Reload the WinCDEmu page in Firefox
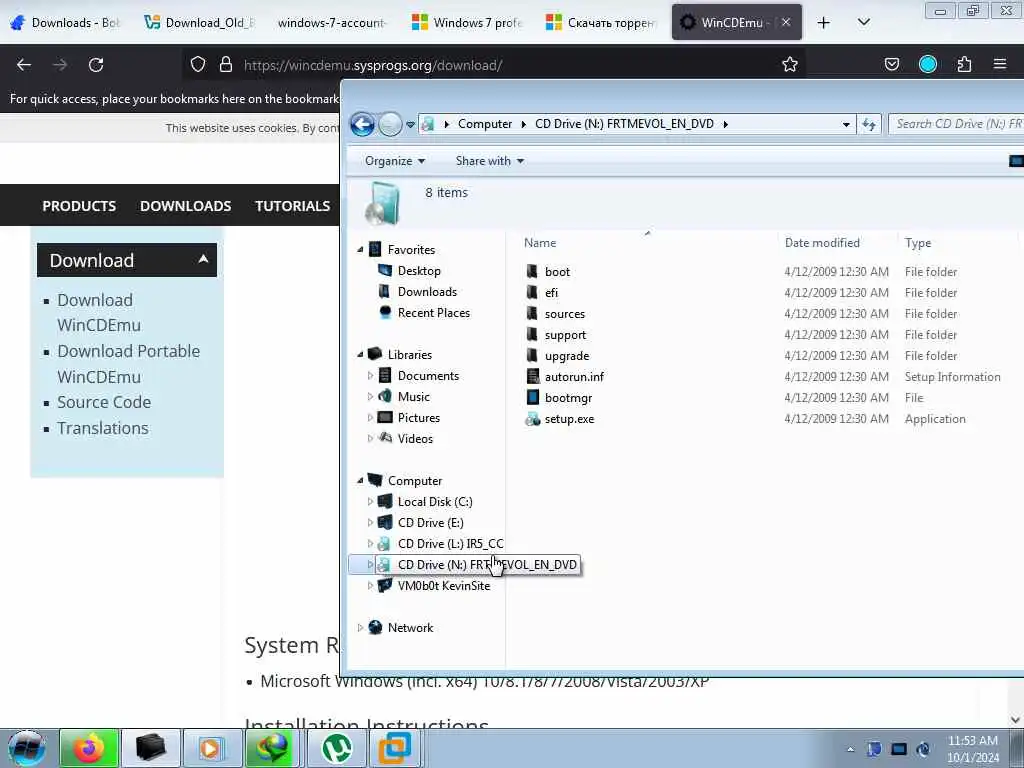This screenshot has width=1024, height=768. (96, 65)
